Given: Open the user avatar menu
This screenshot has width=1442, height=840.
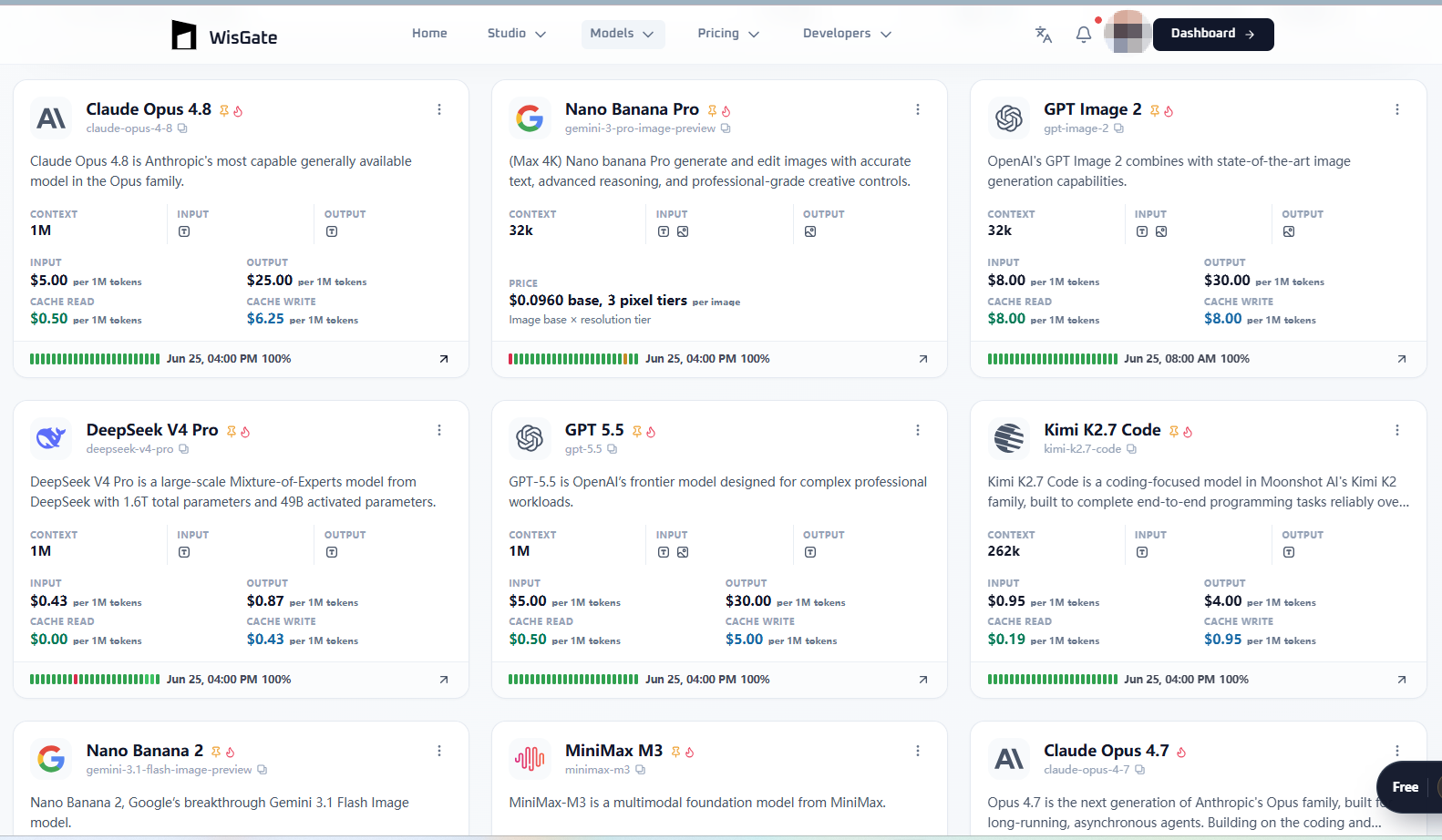Looking at the screenshot, I should (x=1128, y=33).
